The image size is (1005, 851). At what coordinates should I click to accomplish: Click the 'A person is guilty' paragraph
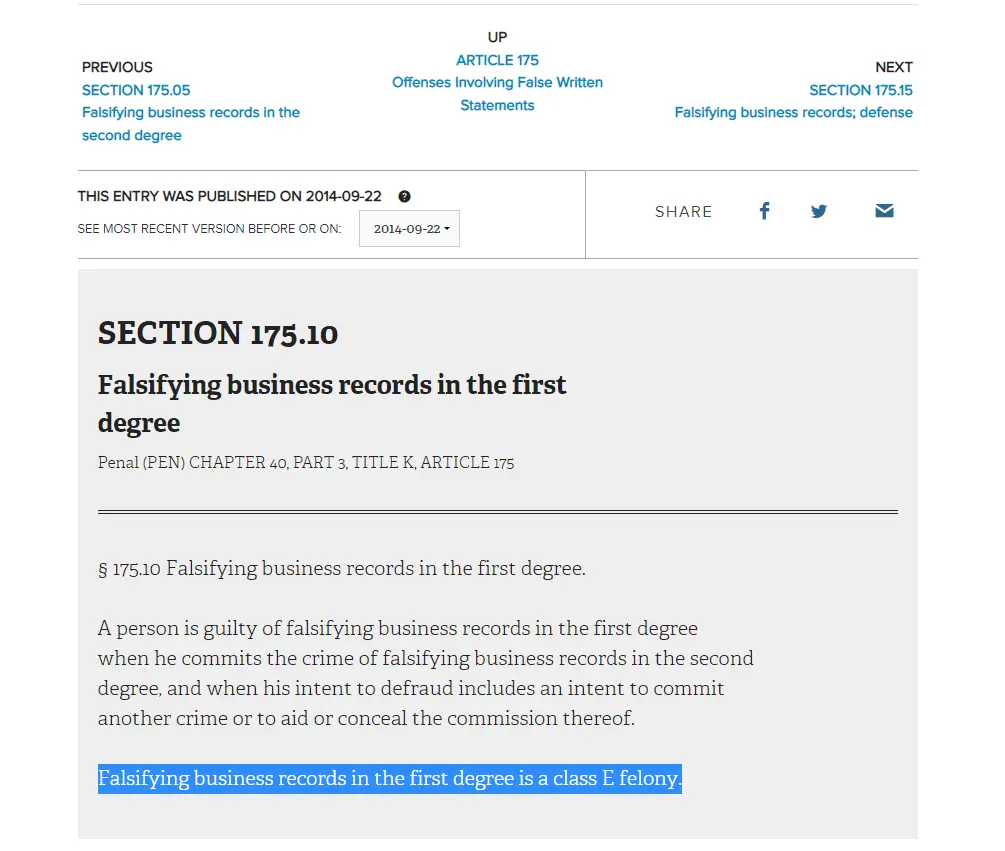425,673
